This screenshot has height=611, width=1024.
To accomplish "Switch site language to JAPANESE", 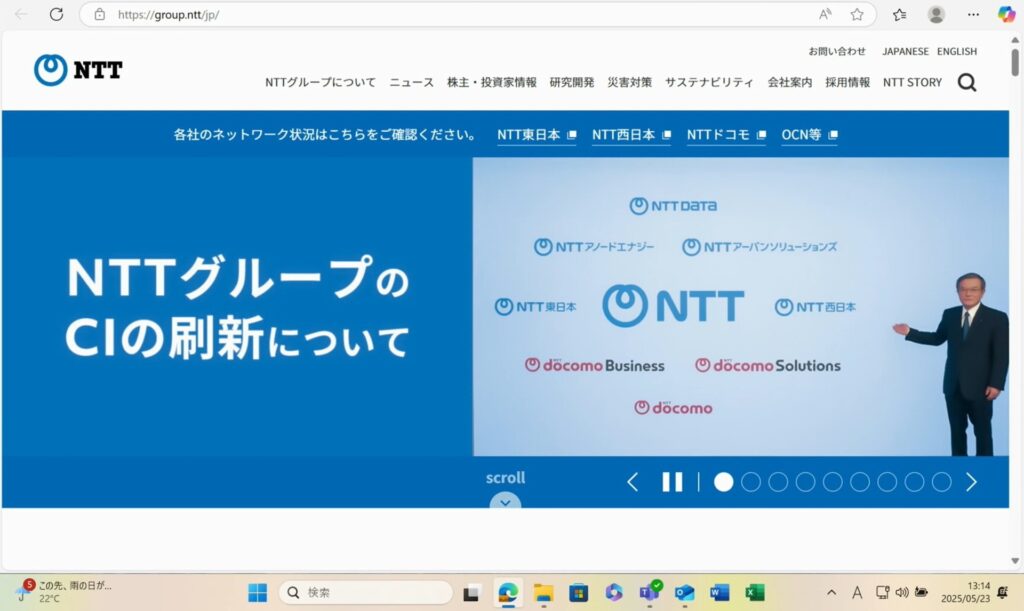I will 905,51.
